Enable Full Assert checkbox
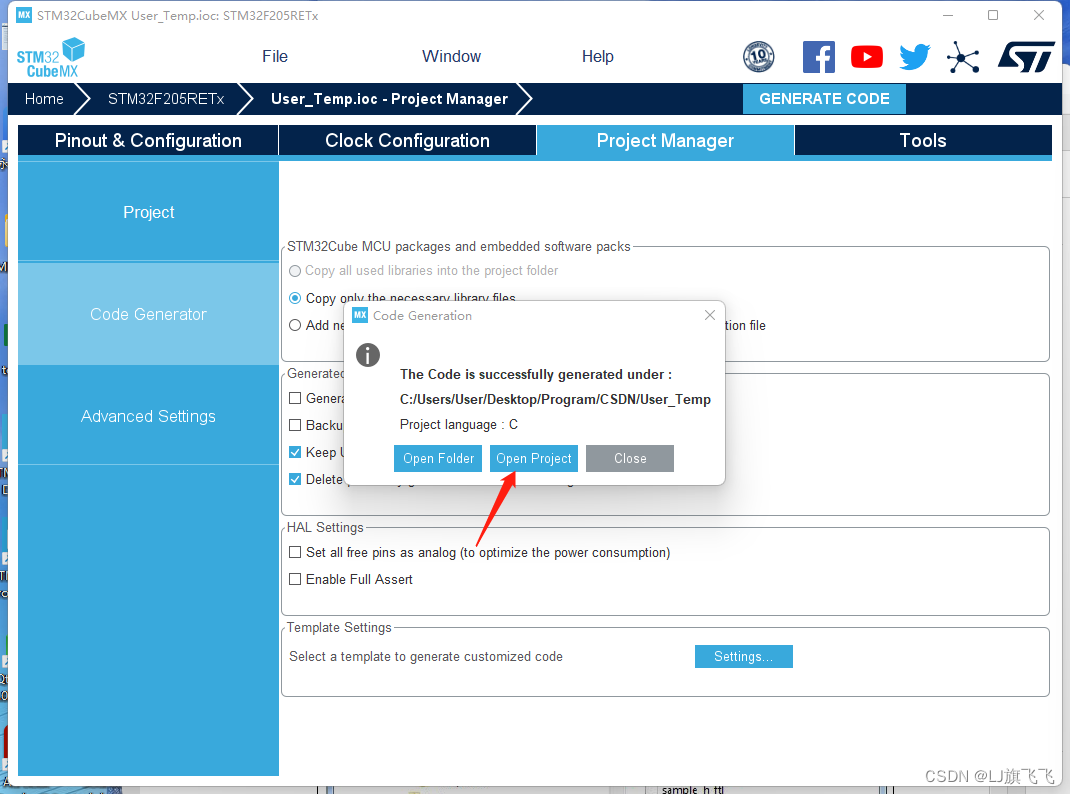 click(295, 579)
